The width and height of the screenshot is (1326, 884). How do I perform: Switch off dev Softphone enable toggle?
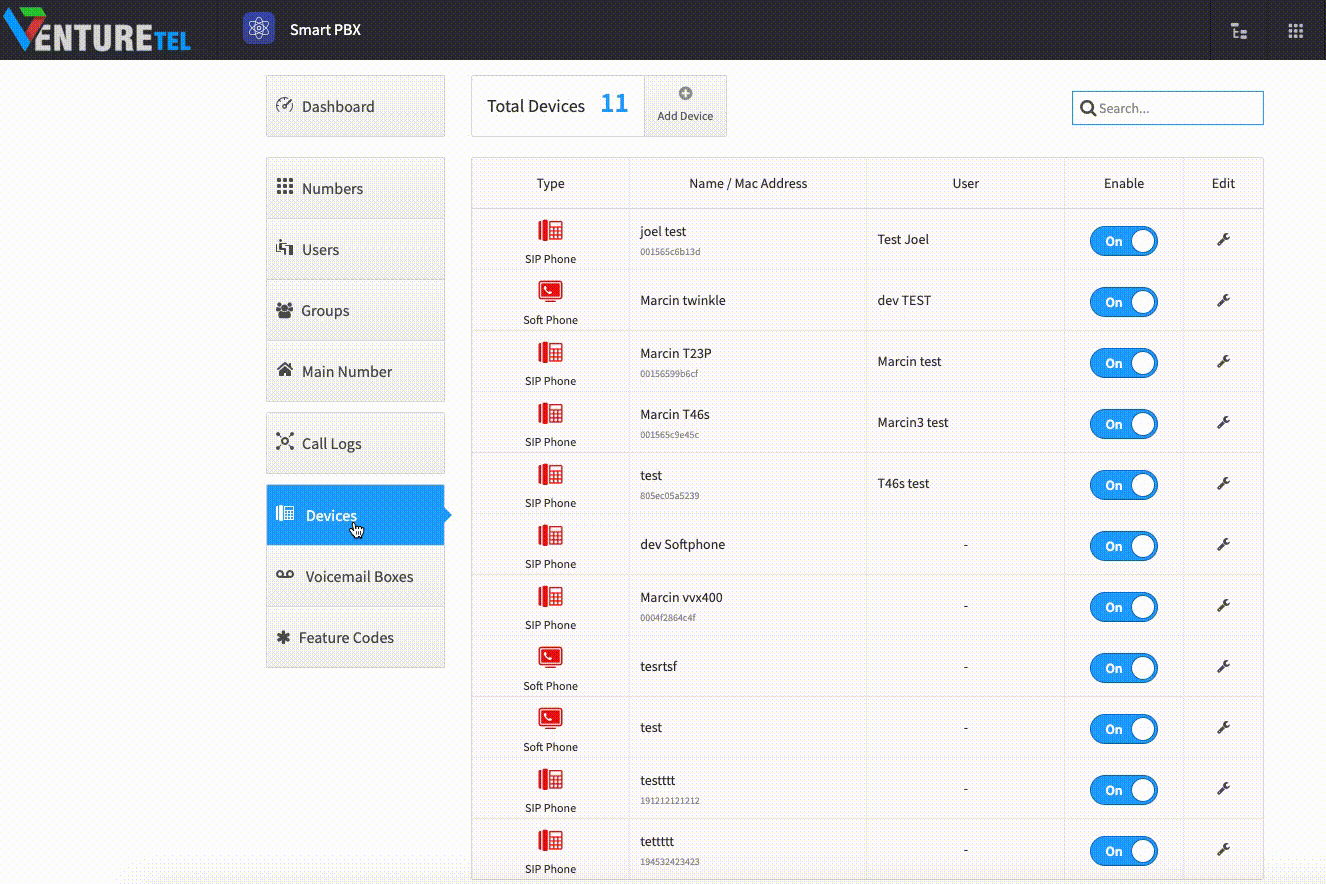[x=1123, y=546]
